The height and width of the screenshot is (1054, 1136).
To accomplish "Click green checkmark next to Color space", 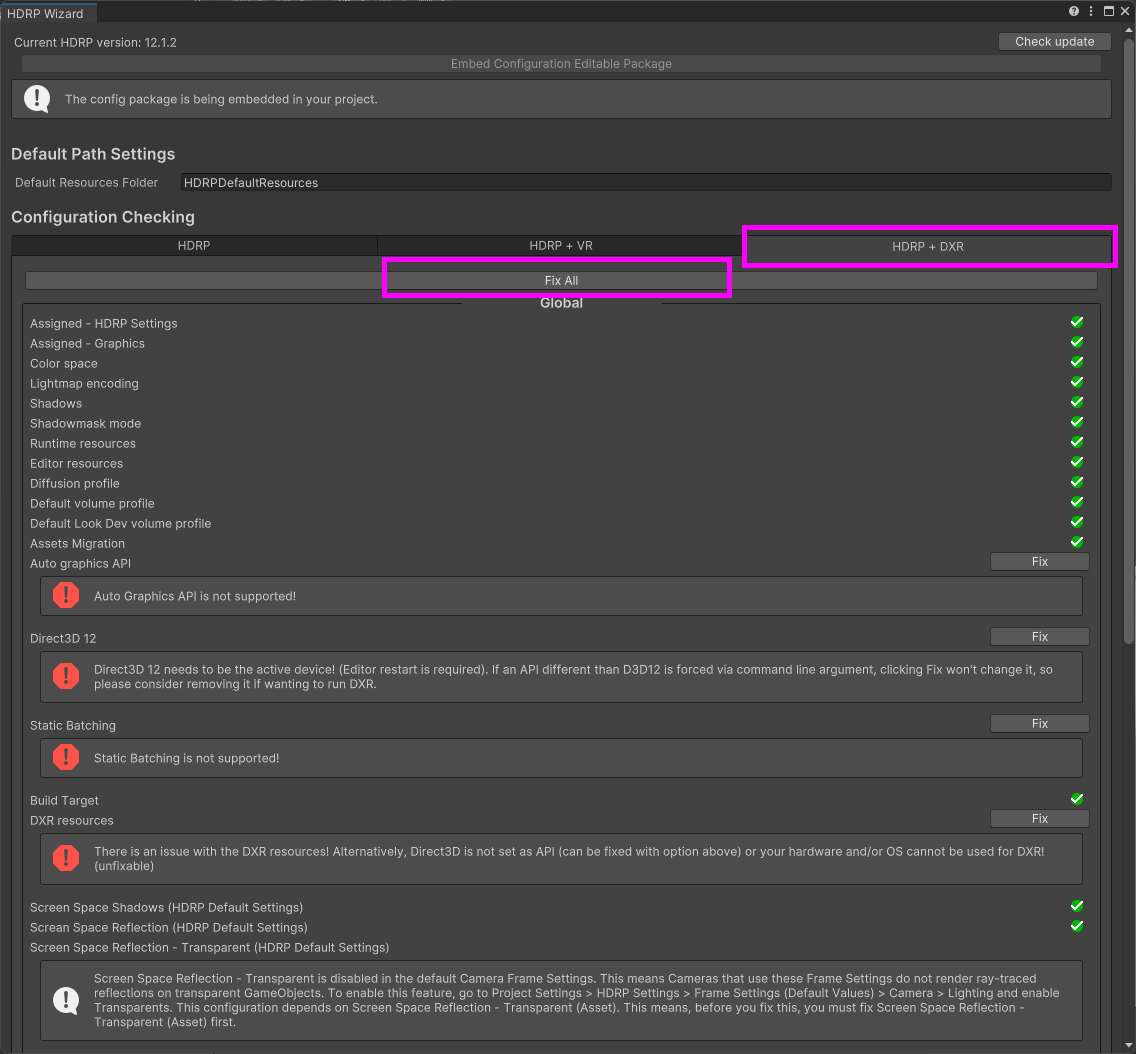I will [1077, 362].
